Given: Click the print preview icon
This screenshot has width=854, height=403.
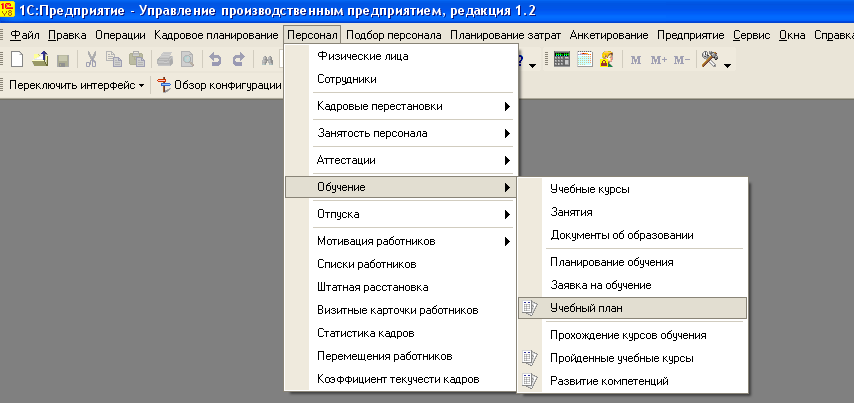Looking at the screenshot, I should pos(187,59).
